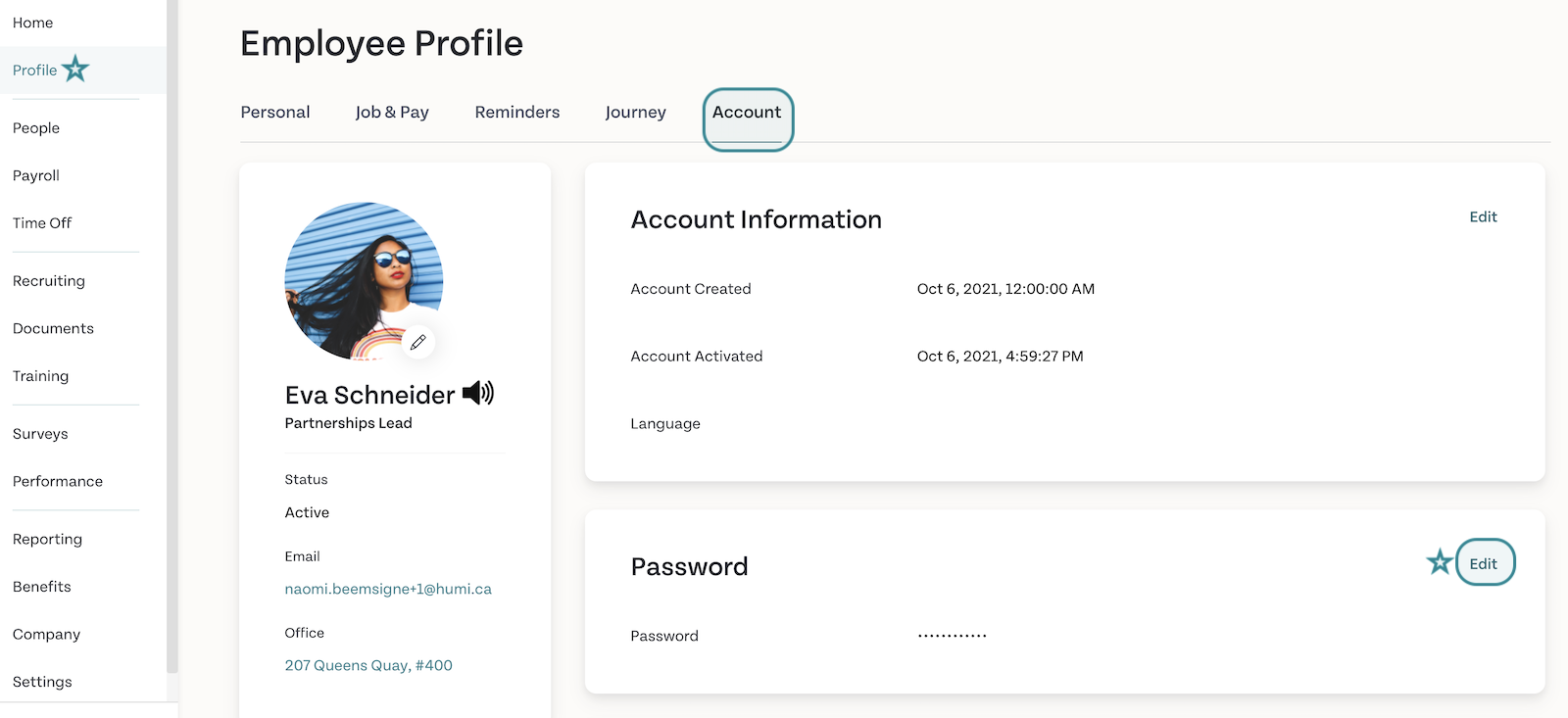Navigate to Recruiting
Image resolution: width=1568 pixels, height=718 pixels.
[49, 281]
